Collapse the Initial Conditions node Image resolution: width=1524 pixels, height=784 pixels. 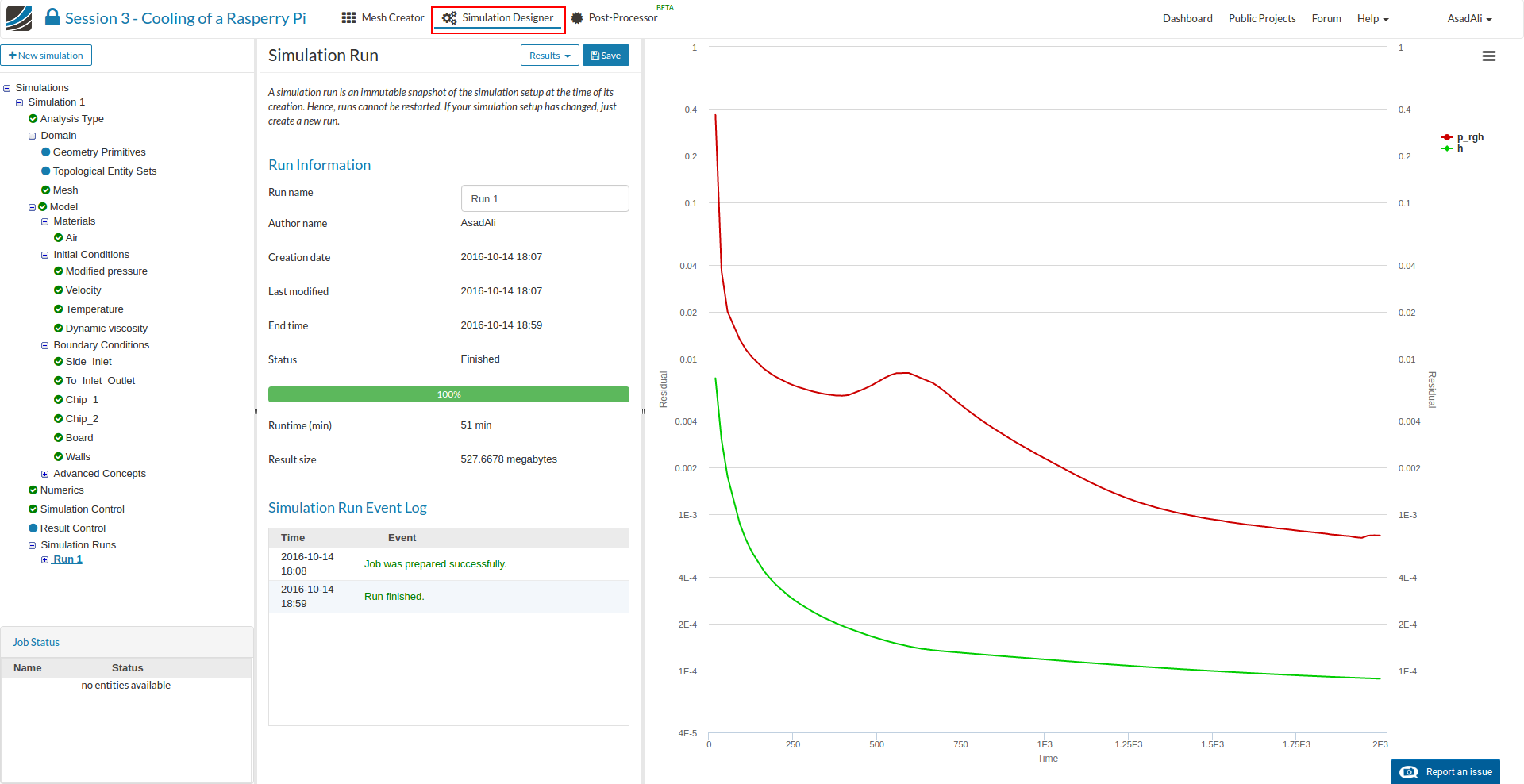pos(45,256)
